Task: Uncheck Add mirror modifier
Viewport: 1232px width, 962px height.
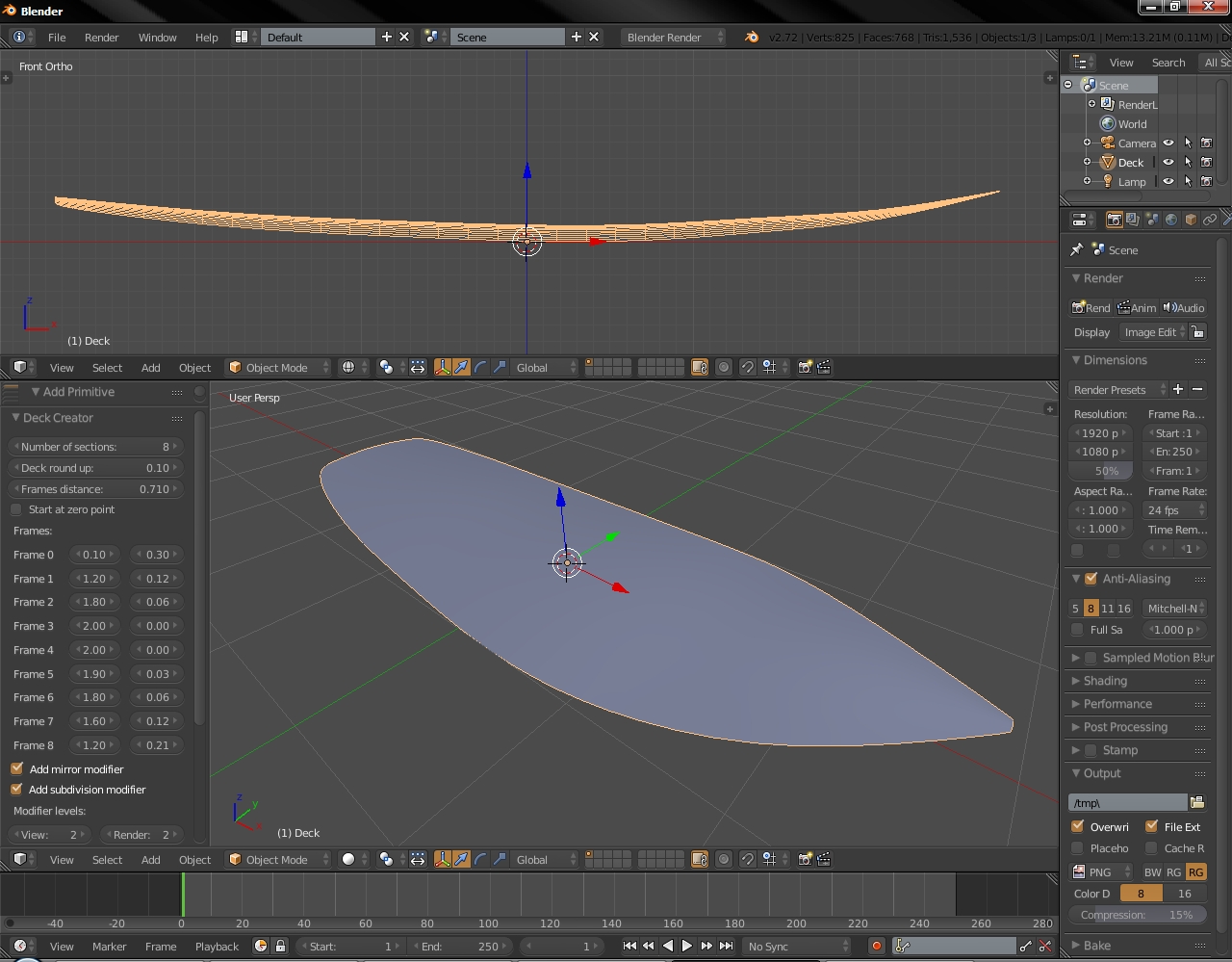Action: tap(17, 768)
